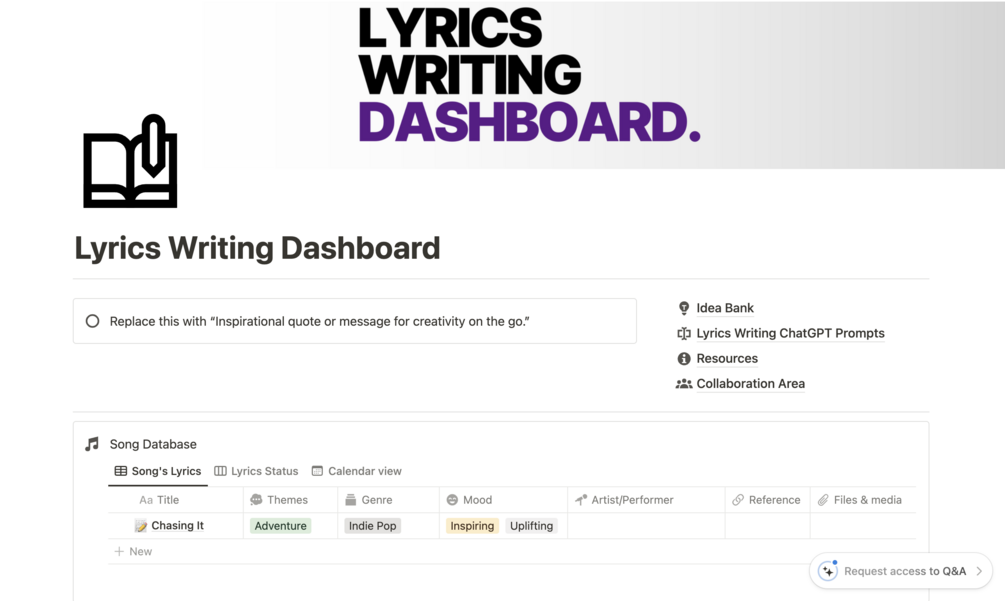The width and height of the screenshot is (1005, 601).
Task: Add a new row with the New button
Action: [133, 552]
